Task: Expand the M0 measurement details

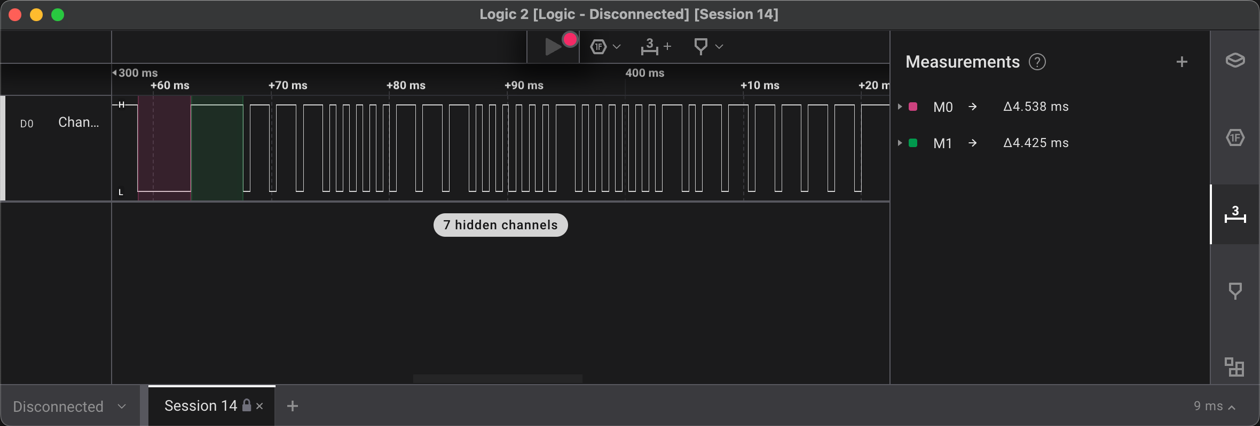Action: click(x=900, y=107)
